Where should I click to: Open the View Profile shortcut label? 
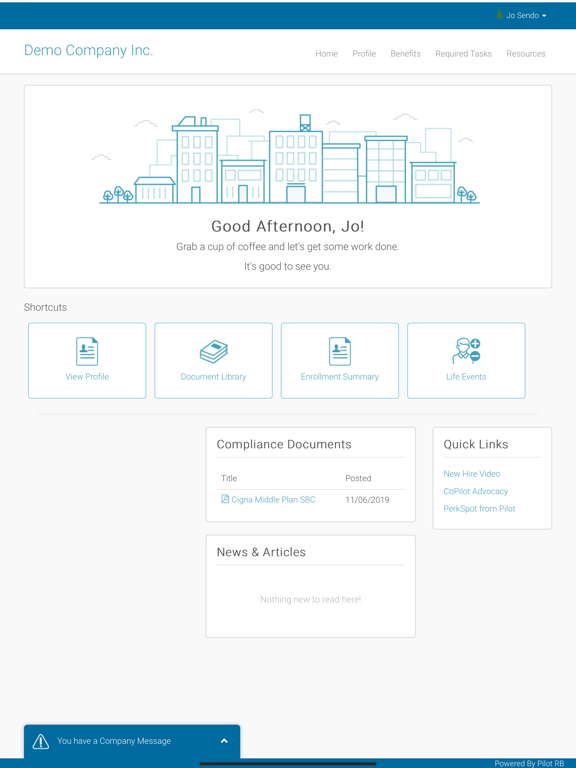tap(87, 377)
